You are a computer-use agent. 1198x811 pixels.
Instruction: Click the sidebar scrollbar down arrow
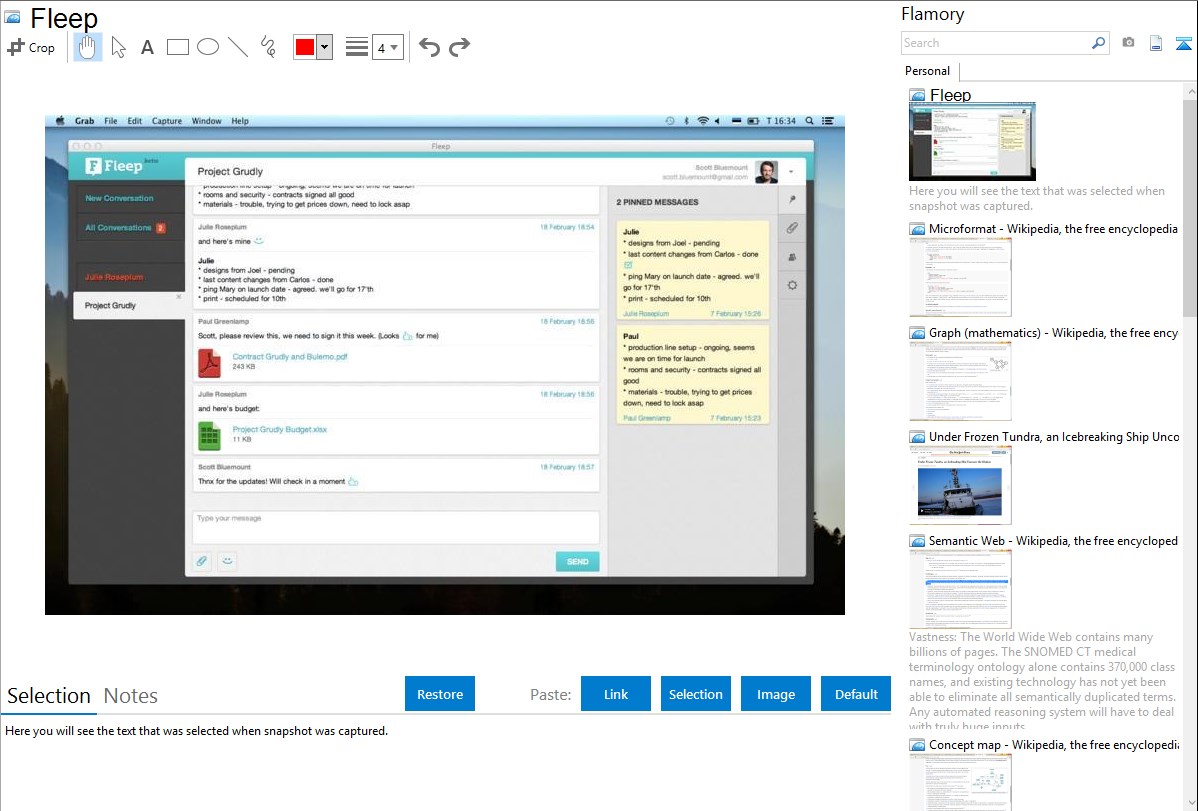pyautogui.click(x=1190, y=803)
